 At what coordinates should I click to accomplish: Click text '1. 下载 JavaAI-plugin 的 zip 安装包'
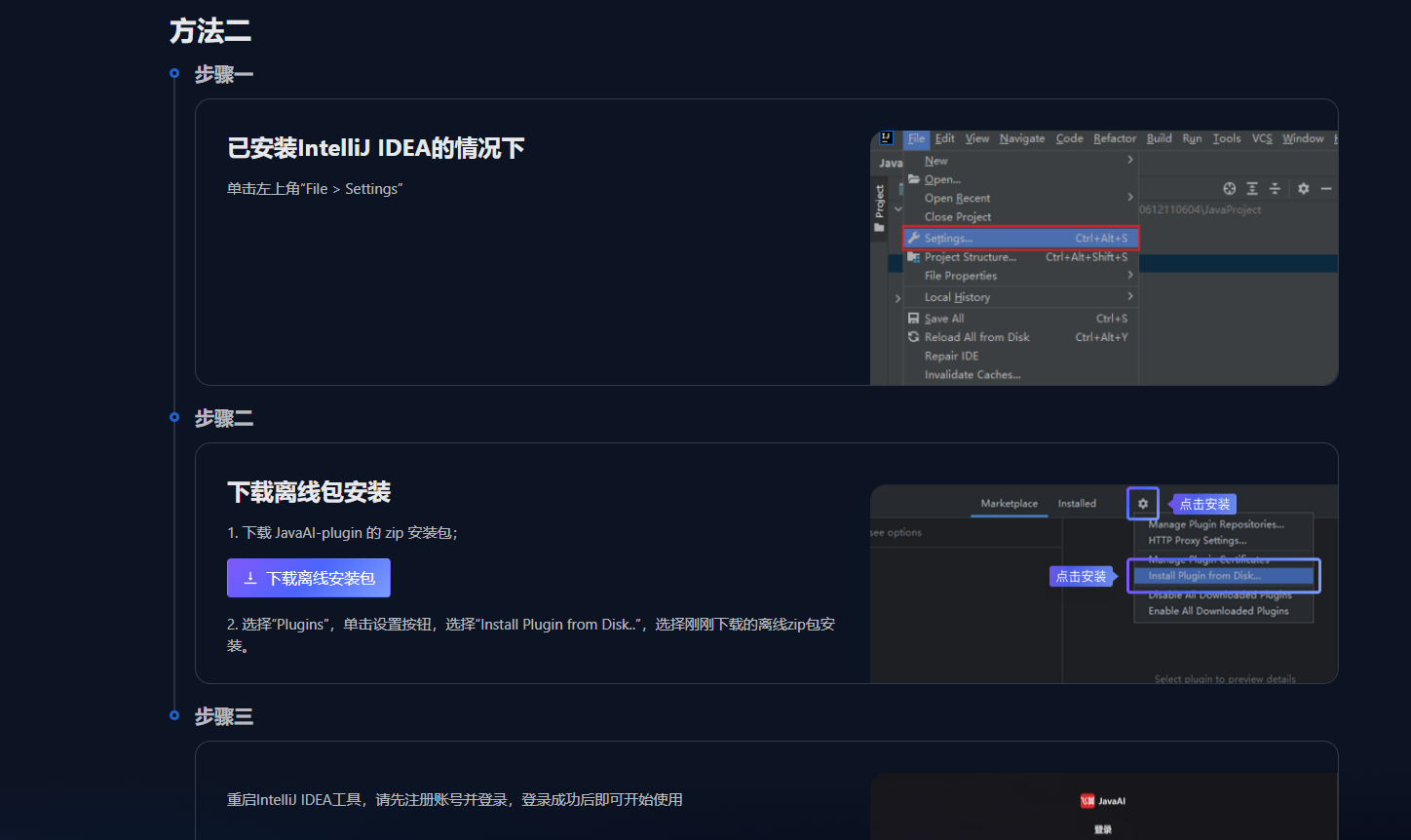tap(342, 533)
